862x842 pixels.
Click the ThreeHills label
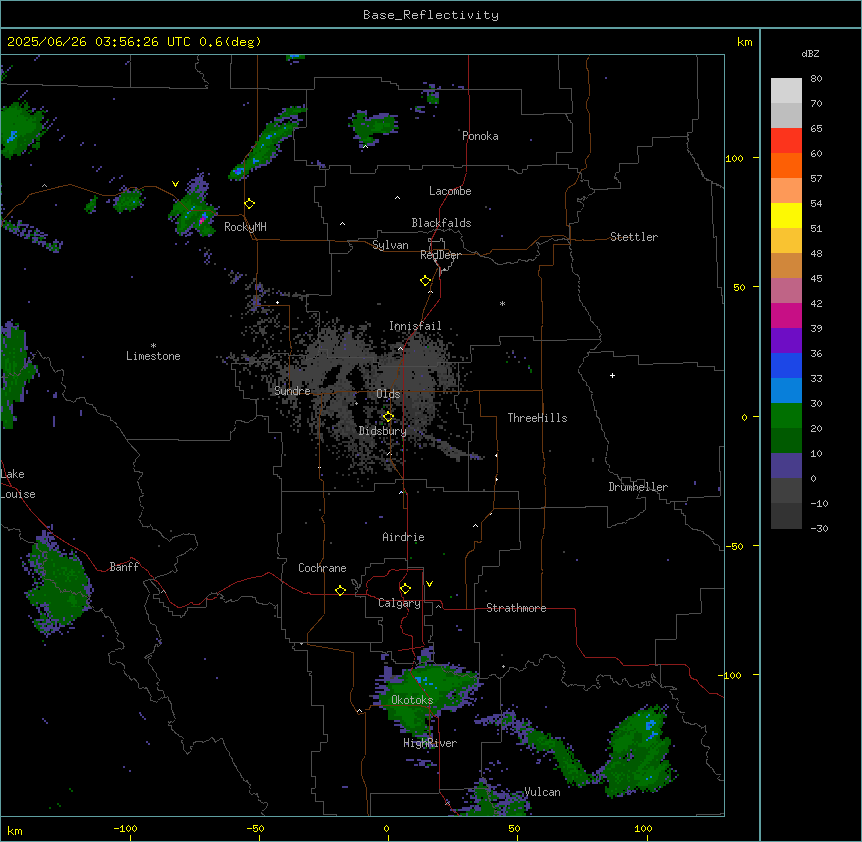tap(537, 418)
